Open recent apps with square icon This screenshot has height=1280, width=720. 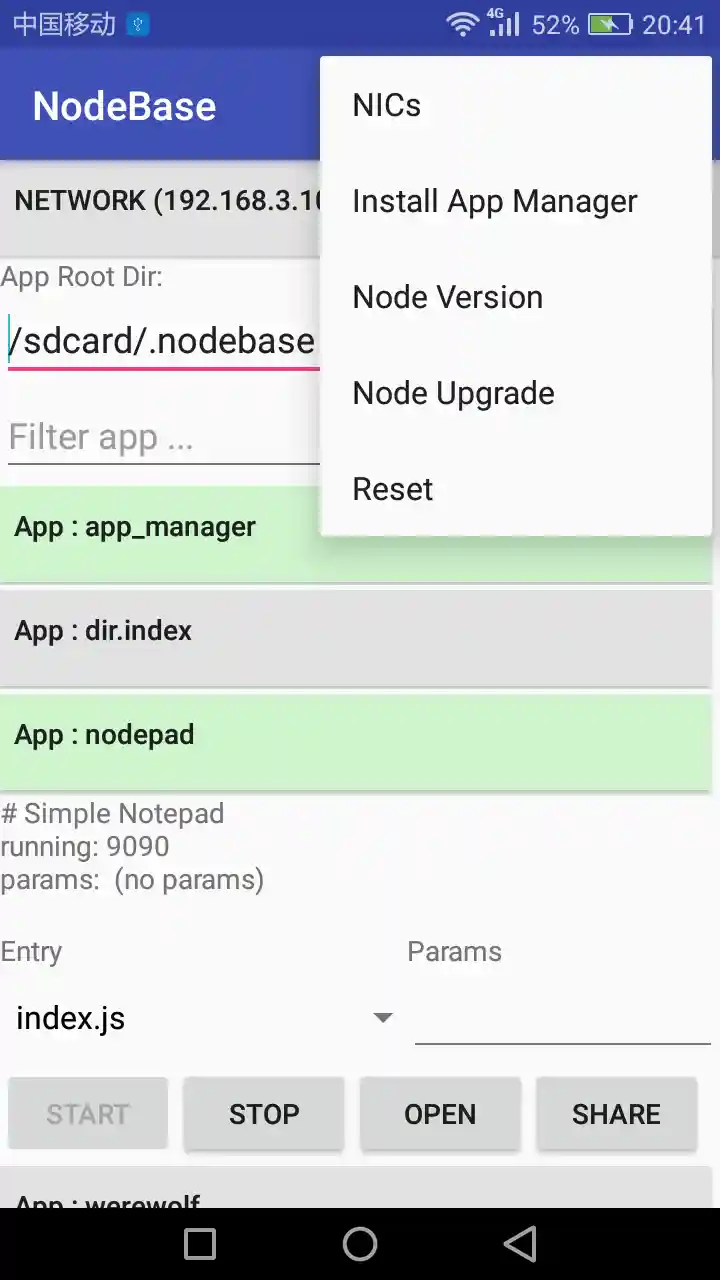click(200, 1244)
